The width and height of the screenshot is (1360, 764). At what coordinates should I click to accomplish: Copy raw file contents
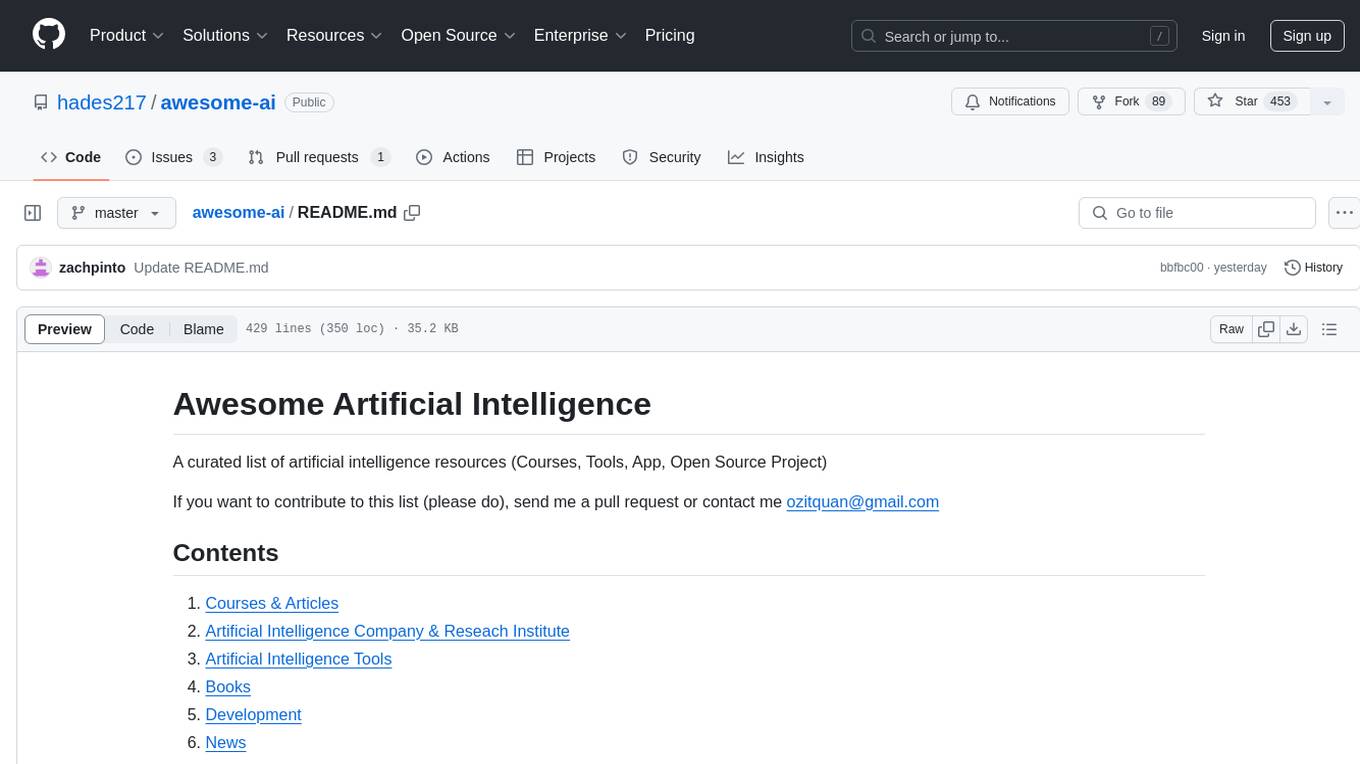(1267, 329)
